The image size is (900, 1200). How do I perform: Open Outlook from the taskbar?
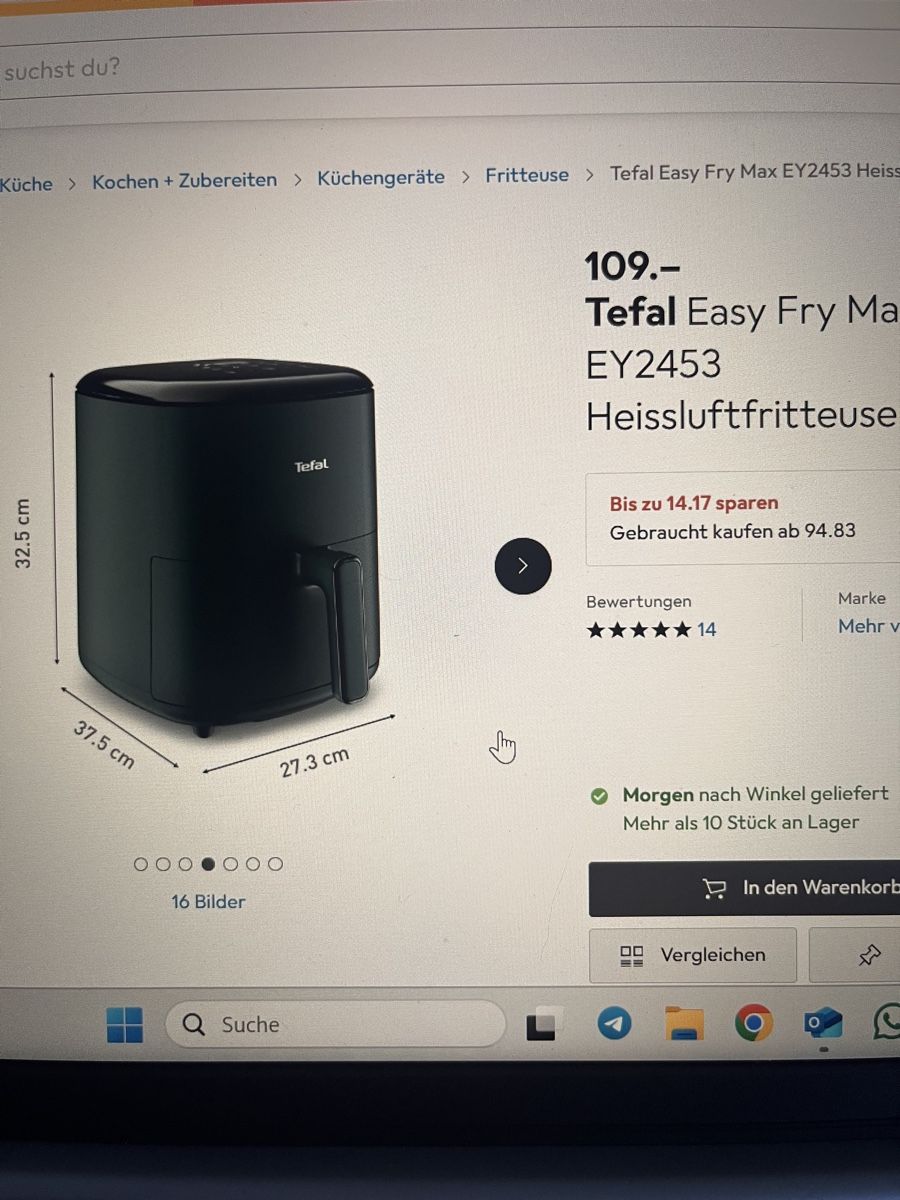tap(823, 1024)
